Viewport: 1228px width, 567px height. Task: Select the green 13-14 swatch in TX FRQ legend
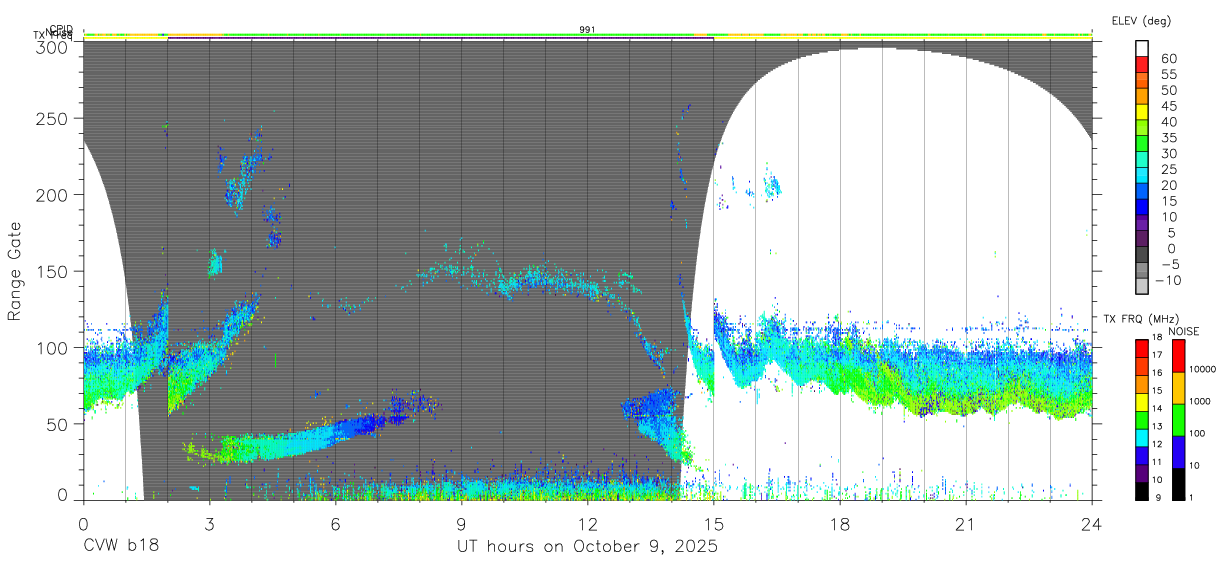click(1141, 420)
